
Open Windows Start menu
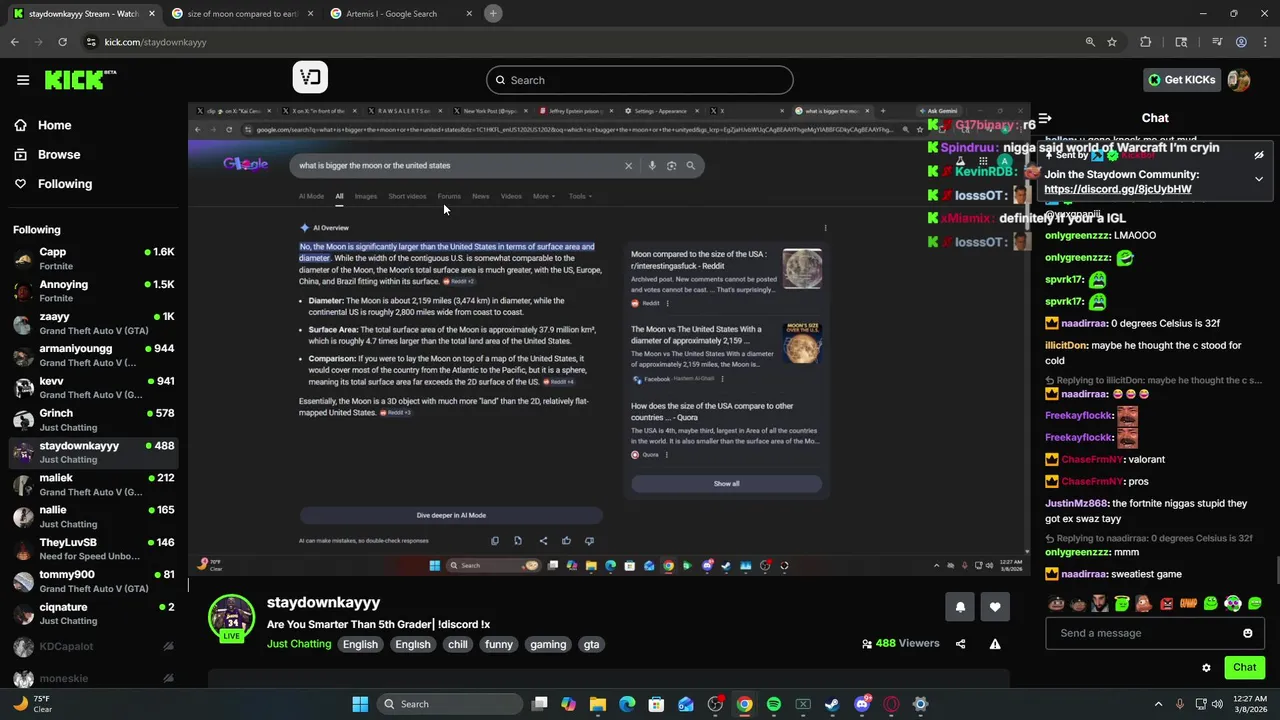click(360, 704)
